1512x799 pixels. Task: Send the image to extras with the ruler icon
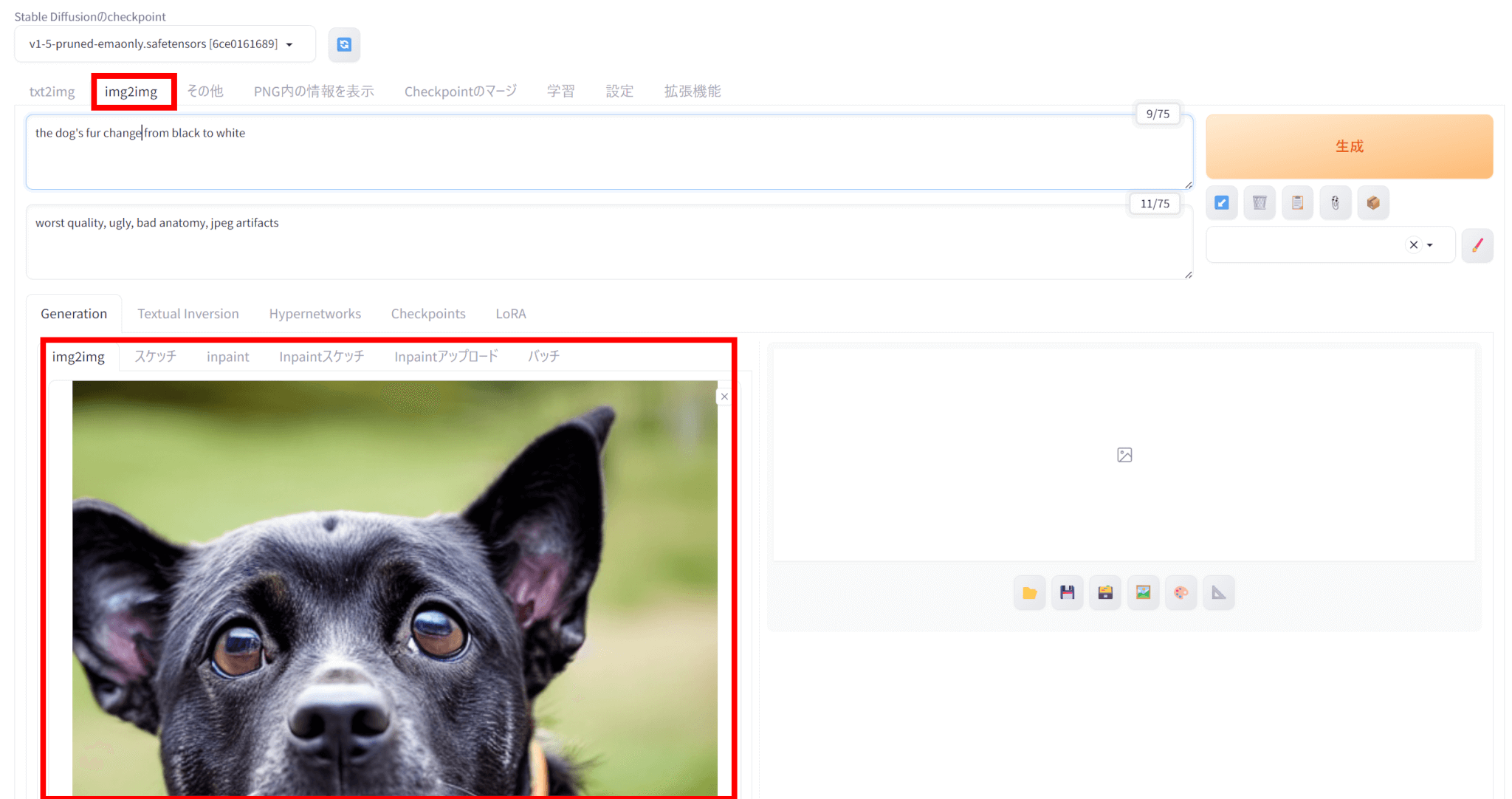pos(1219,592)
